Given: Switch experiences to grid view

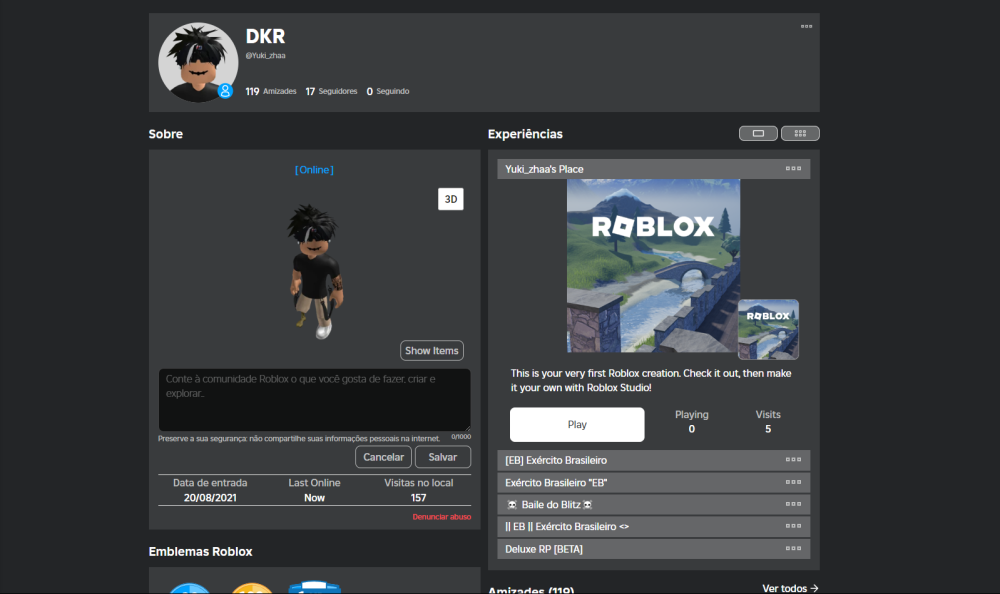Looking at the screenshot, I should pyautogui.click(x=800, y=133).
